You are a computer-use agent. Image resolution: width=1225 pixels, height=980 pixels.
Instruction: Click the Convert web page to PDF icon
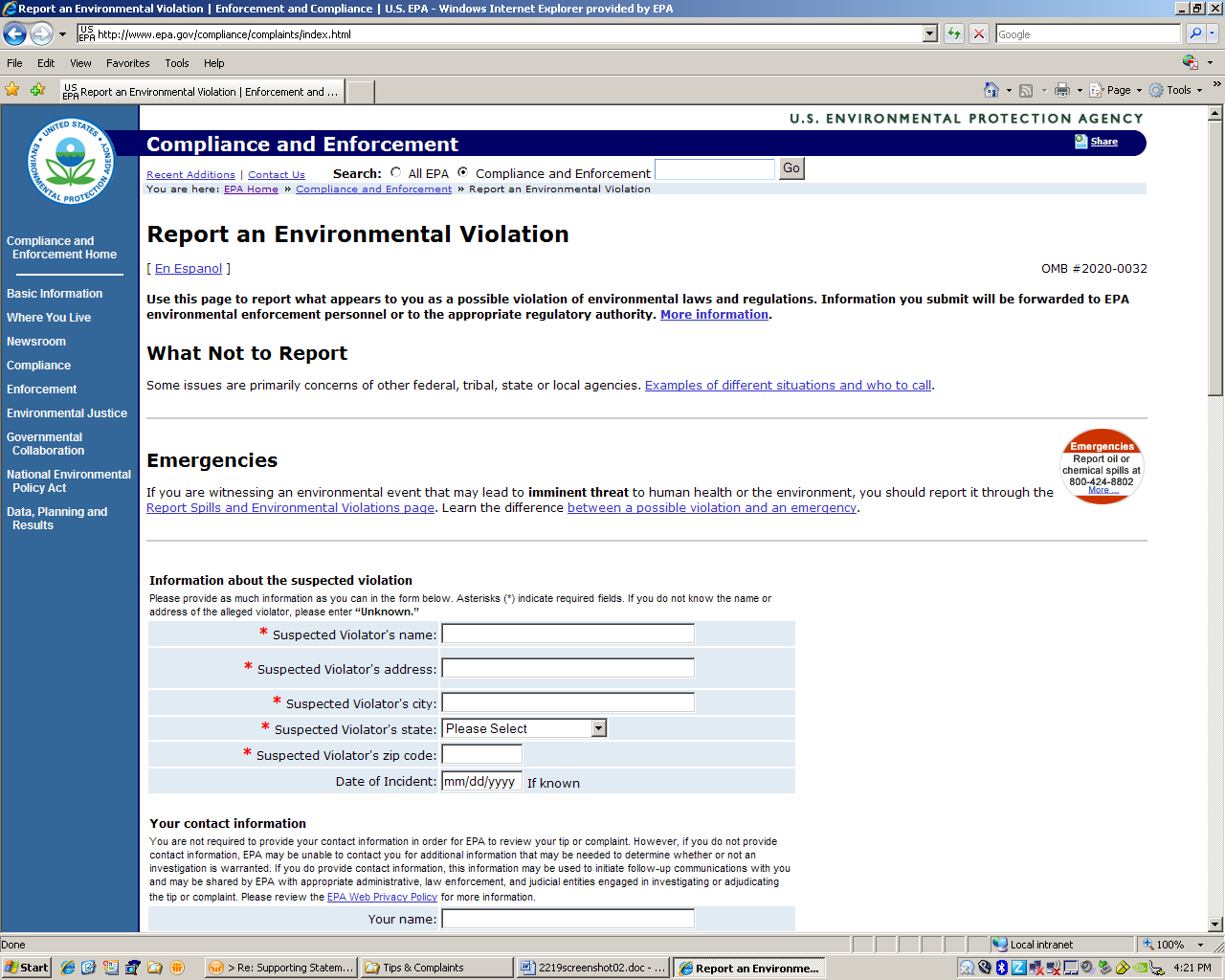[x=1190, y=62]
